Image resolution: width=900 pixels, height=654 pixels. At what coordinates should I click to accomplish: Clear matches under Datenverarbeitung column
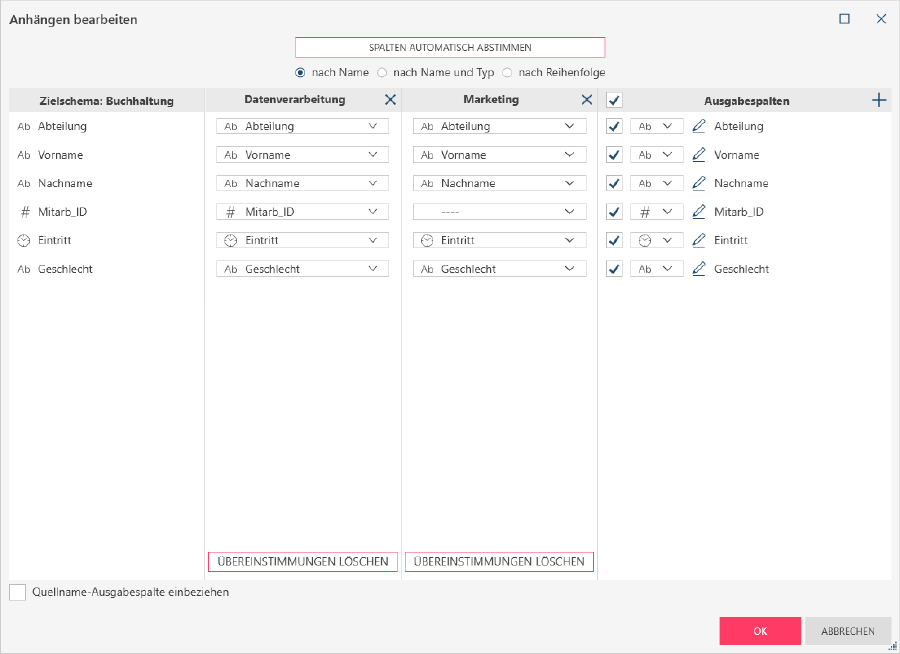pyautogui.click(x=303, y=562)
